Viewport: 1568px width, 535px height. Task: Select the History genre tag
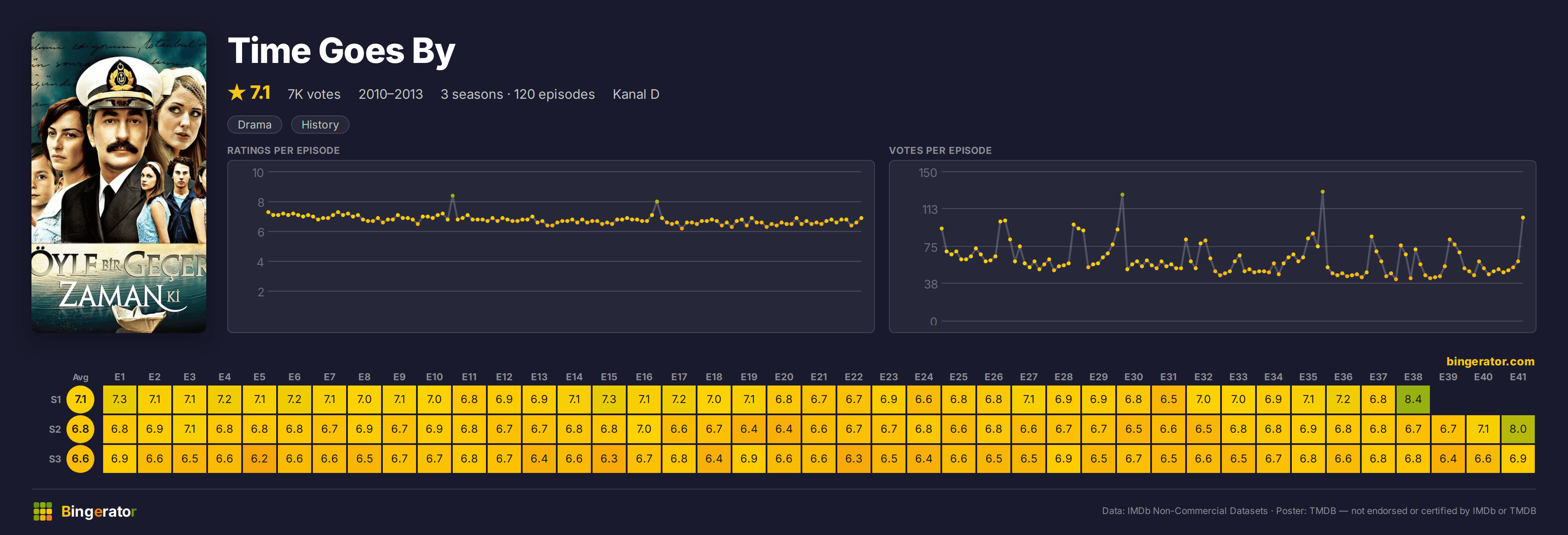[x=320, y=125]
